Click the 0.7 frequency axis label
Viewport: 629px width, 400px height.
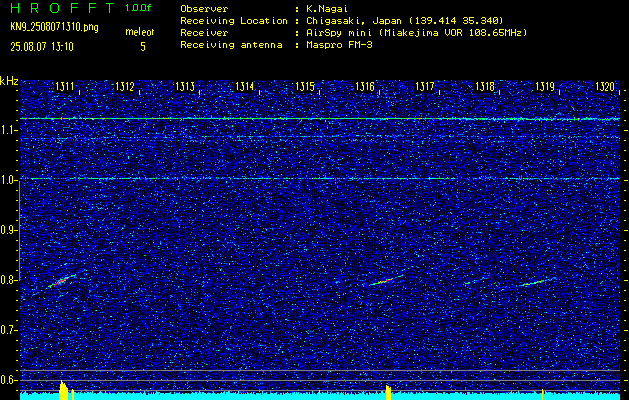pyautogui.click(x=8, y=330)
